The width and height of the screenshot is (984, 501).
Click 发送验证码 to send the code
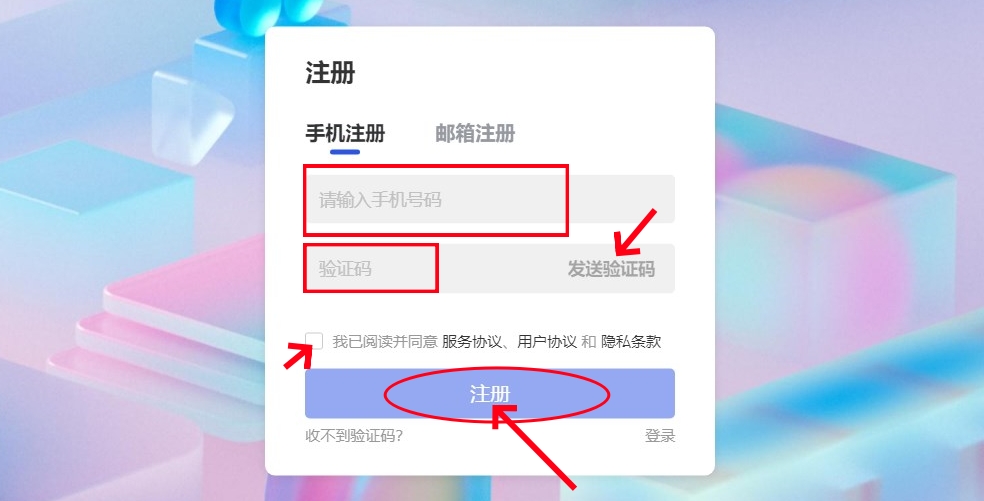pos(611,269)
